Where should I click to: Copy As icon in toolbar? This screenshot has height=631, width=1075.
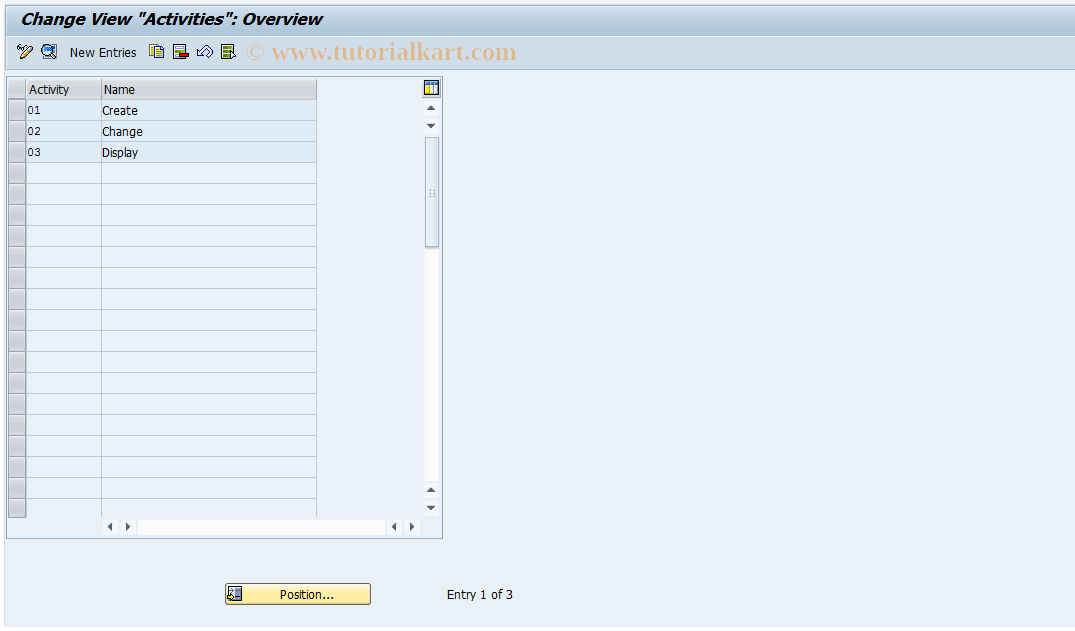[156, 51]
